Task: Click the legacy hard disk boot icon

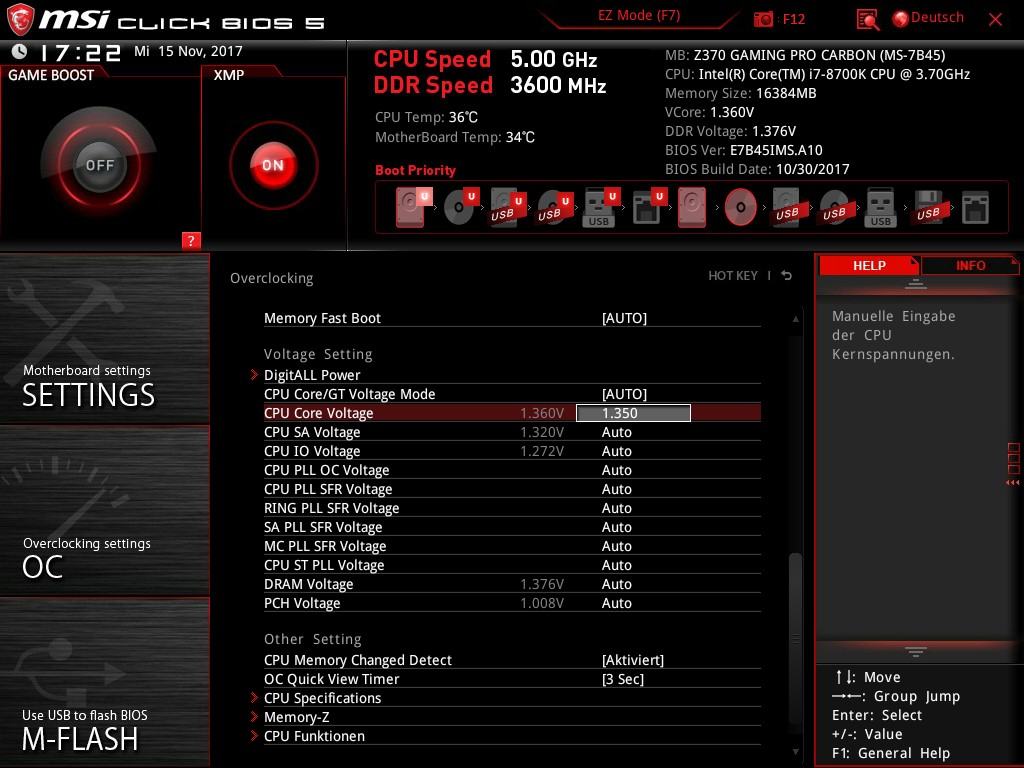Action: (x=692, y=207)
